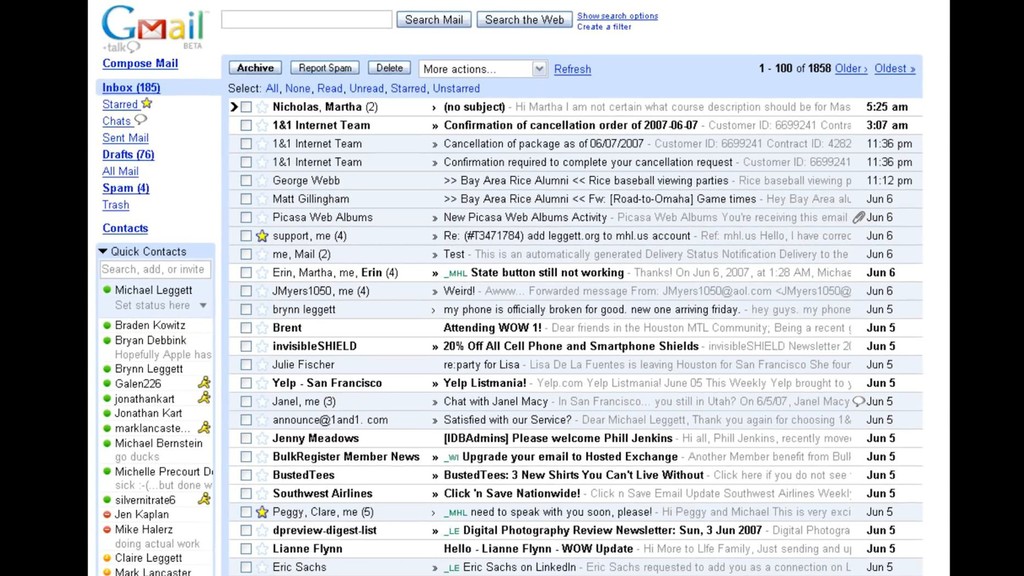Image resolution: width=1024 pixels, height=576 pixels.
Task: Tick the checkbox beside the Brent email
Action: click(x=246, y=328)
